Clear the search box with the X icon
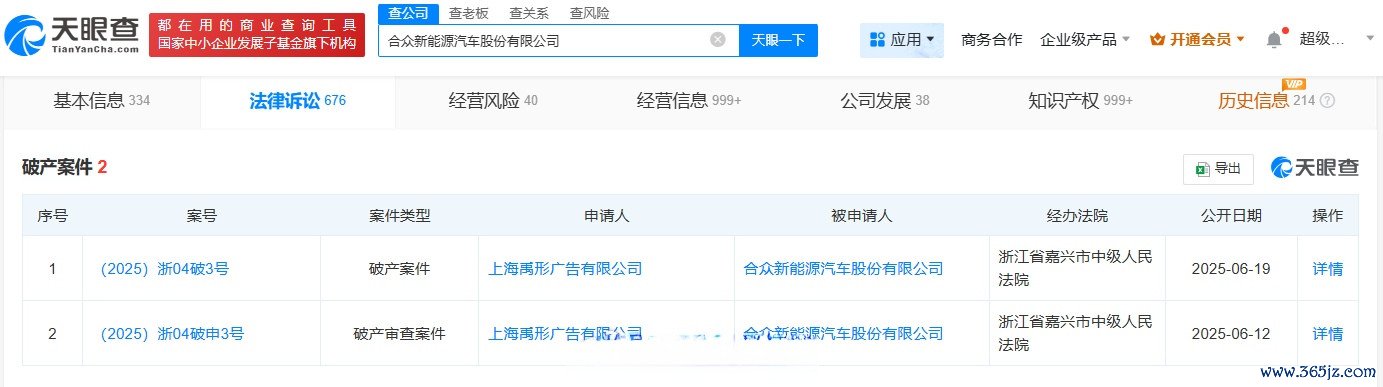1383x387 pixels. (x=718, y=40)
